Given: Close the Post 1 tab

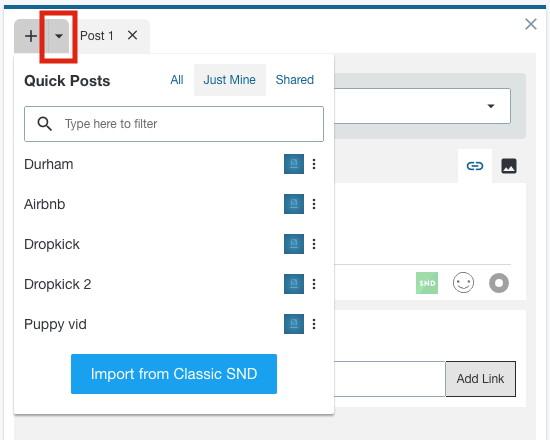Looking at the screenshot, I should tap(132, 35).
